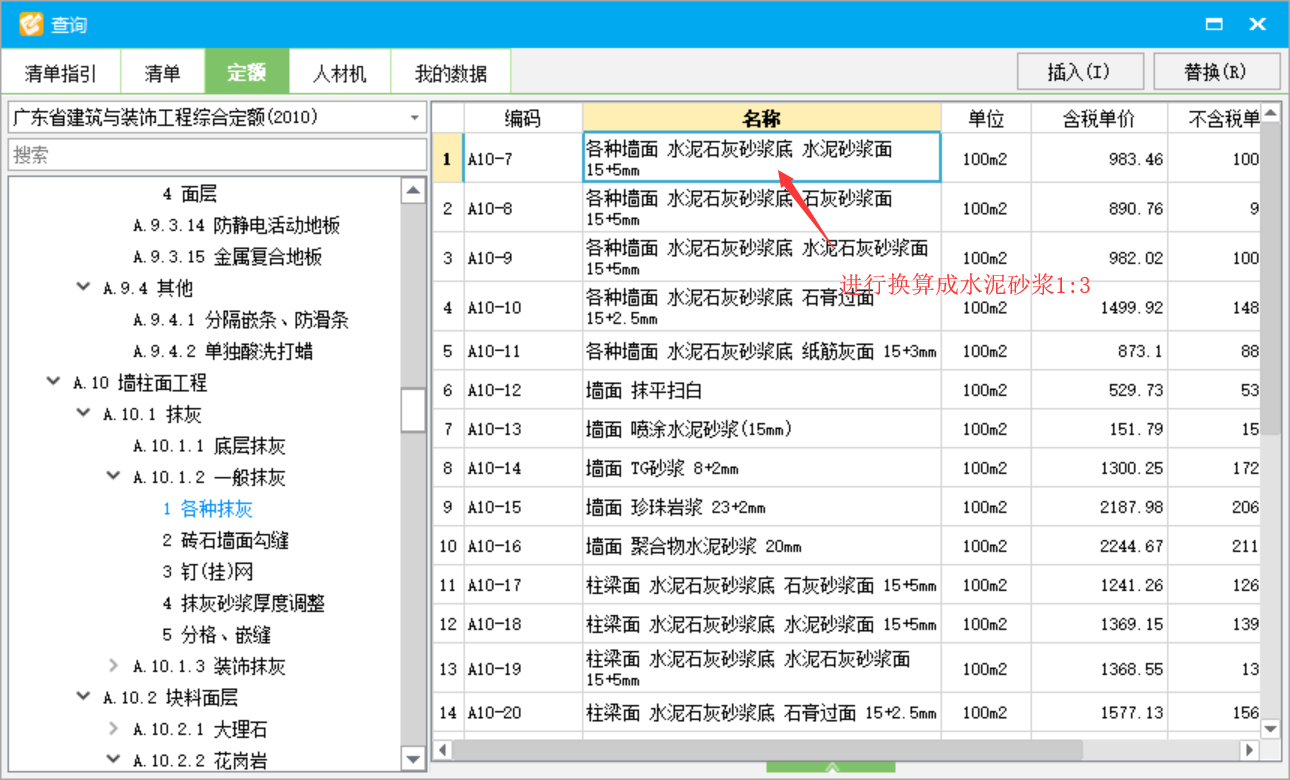Open the 我的数据 tab
1290x780 pixels.
click(x=451, y=73)
